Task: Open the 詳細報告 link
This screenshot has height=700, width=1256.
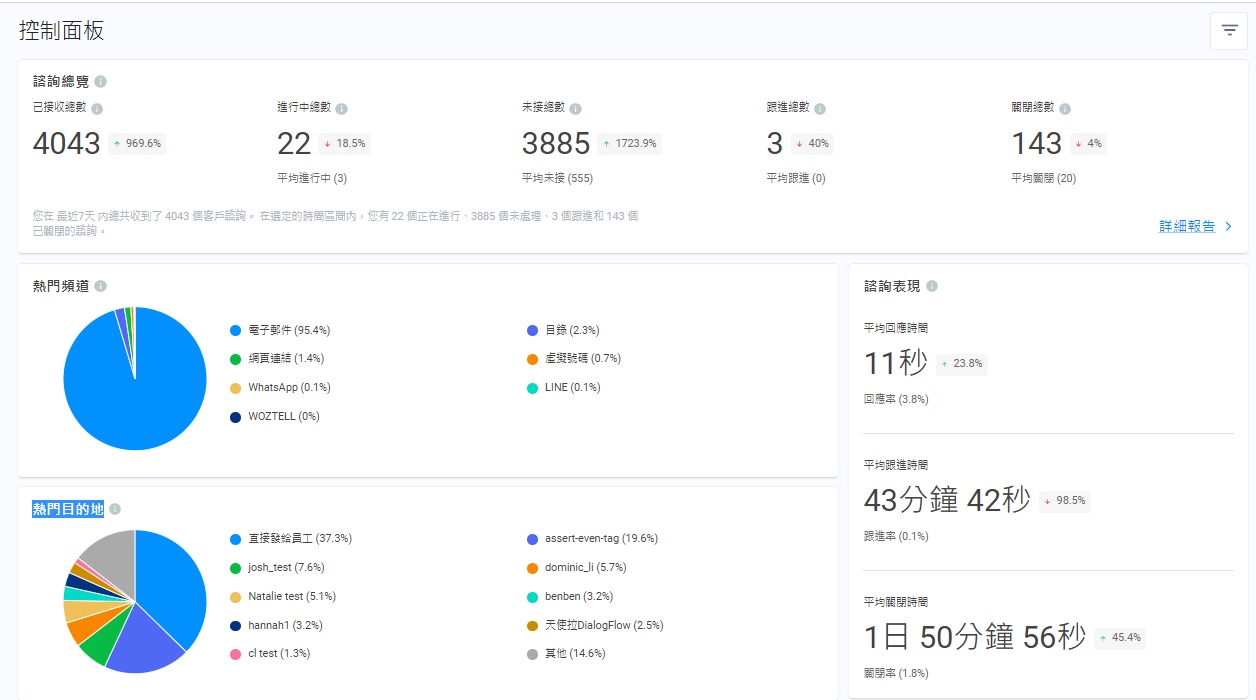Action: [1187, 227]
